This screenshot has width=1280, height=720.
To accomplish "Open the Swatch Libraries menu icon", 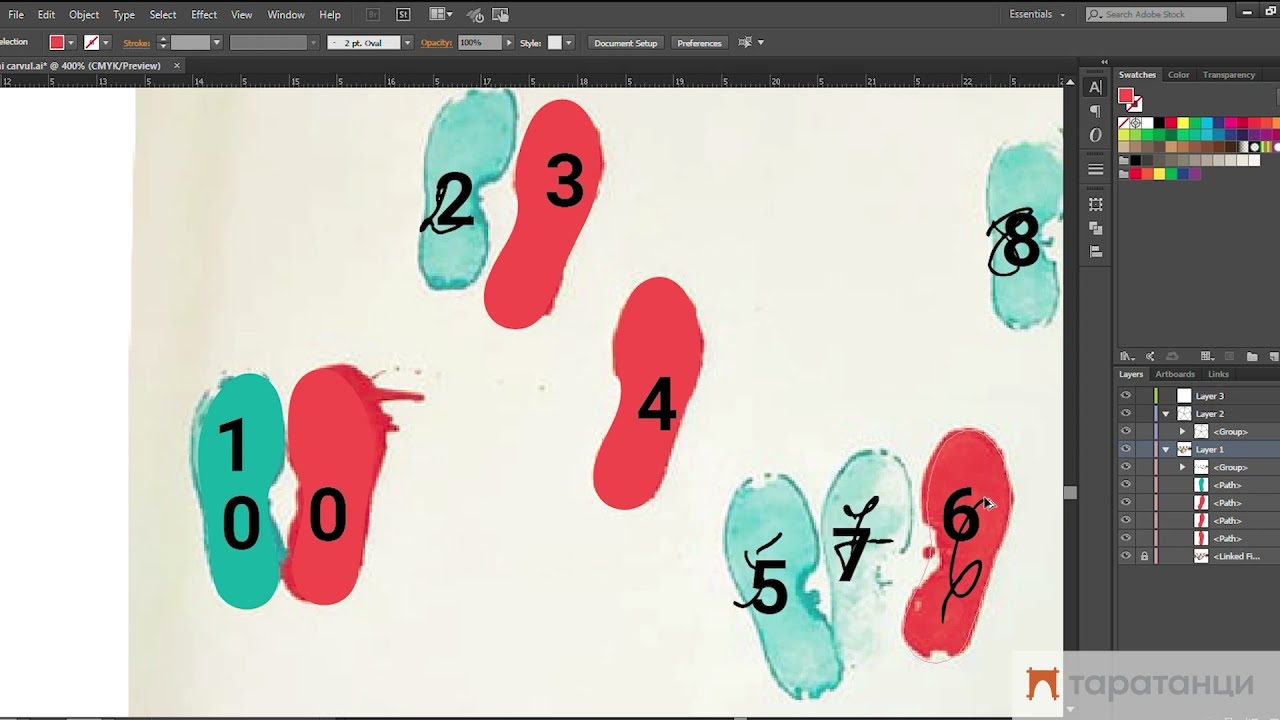I will [x=1127, y=356].
